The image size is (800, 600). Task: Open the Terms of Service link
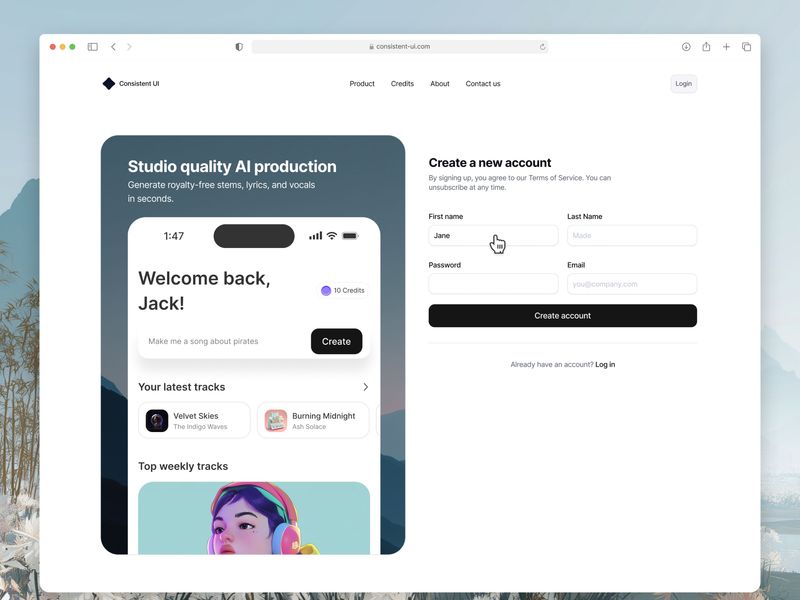[556, 176]
